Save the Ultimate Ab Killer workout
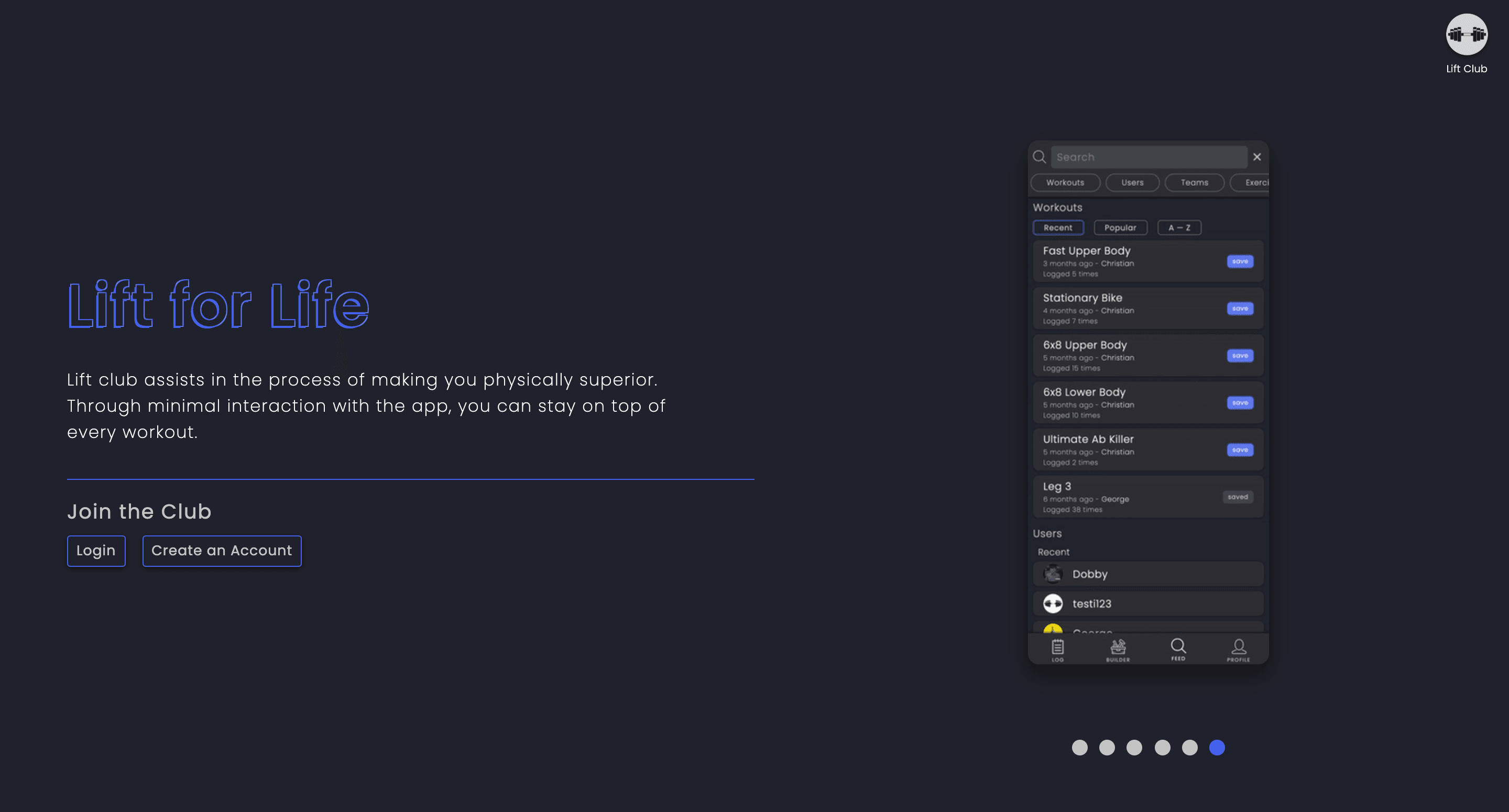Image resolution: width=1509 pixels, height=812 pixels. tap(1240, 450)
